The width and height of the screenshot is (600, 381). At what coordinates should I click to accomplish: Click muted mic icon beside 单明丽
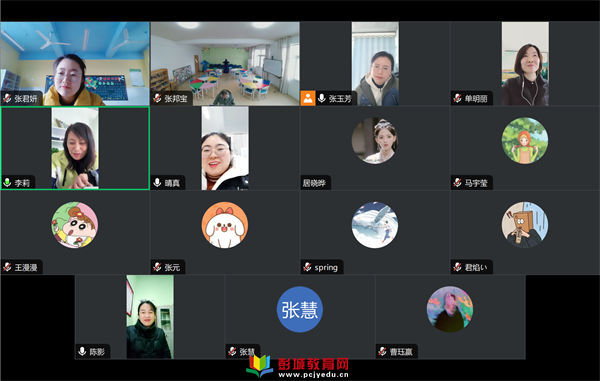pos(457,98)
